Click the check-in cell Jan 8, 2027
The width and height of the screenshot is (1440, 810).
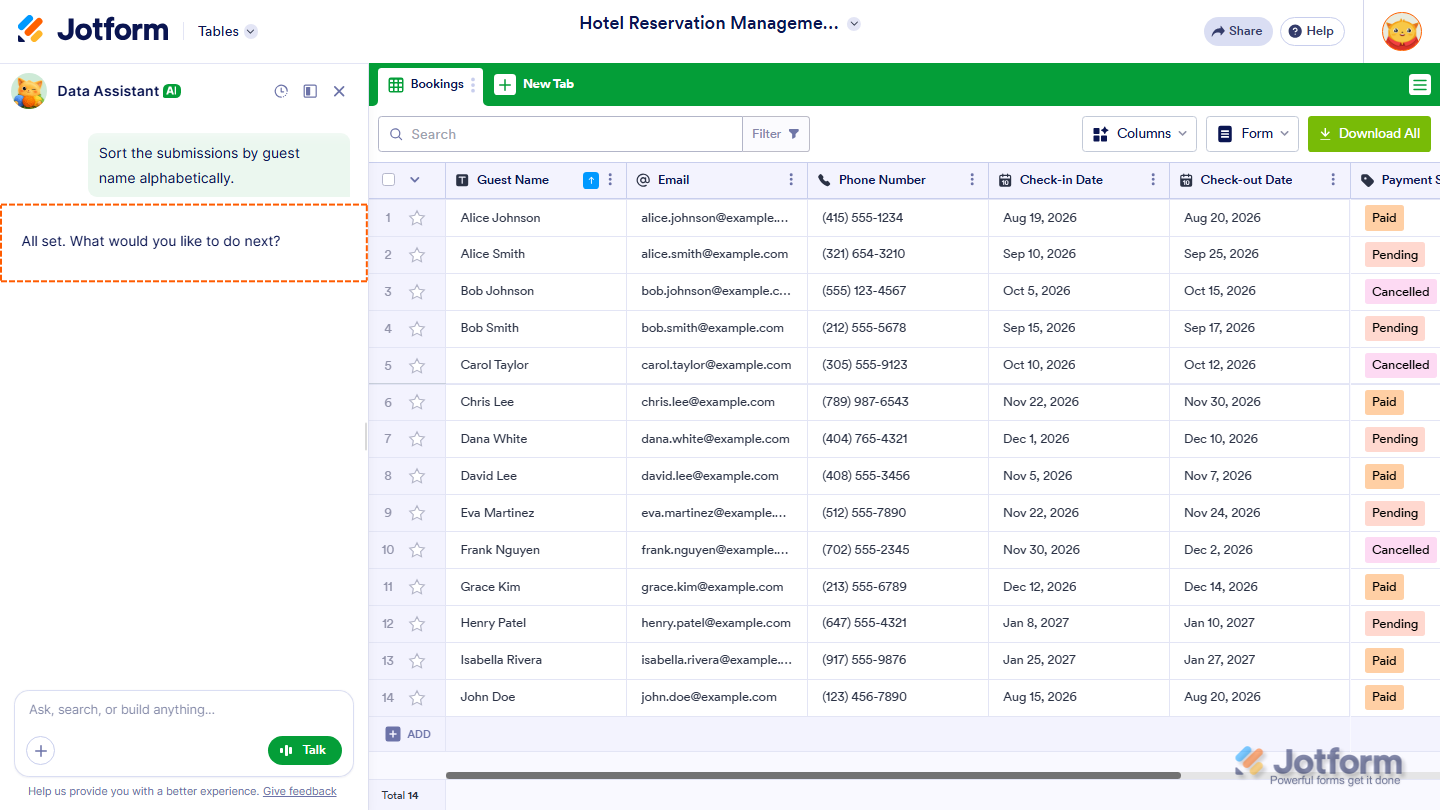tap(1079, 623)
